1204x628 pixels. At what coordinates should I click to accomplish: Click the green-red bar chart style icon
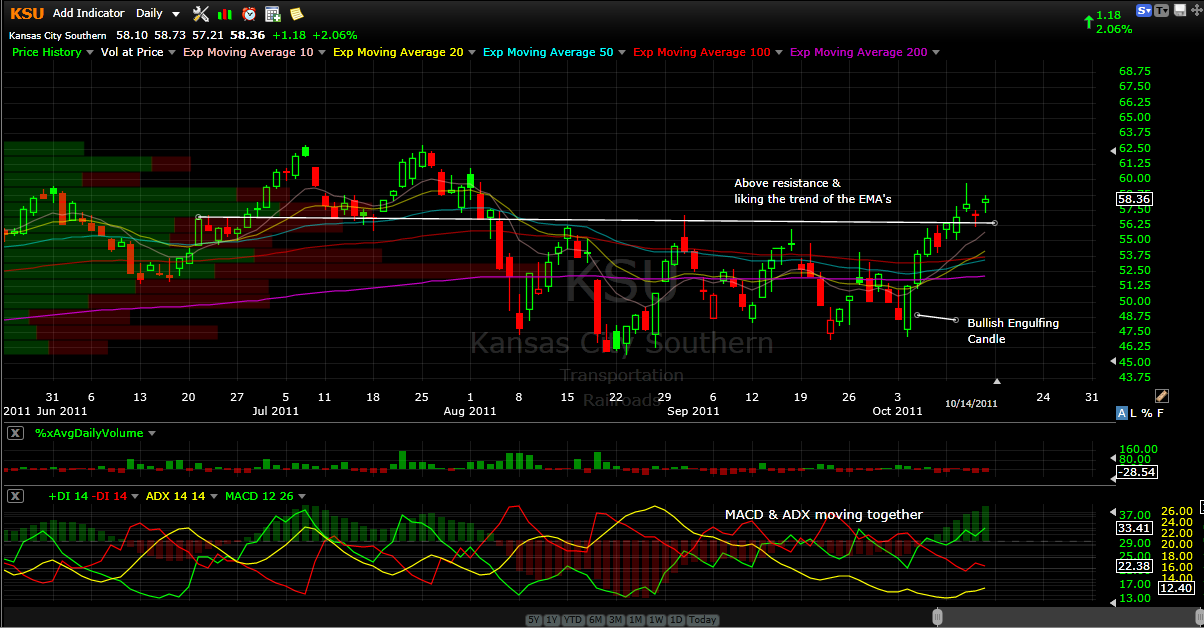[225, 13]
